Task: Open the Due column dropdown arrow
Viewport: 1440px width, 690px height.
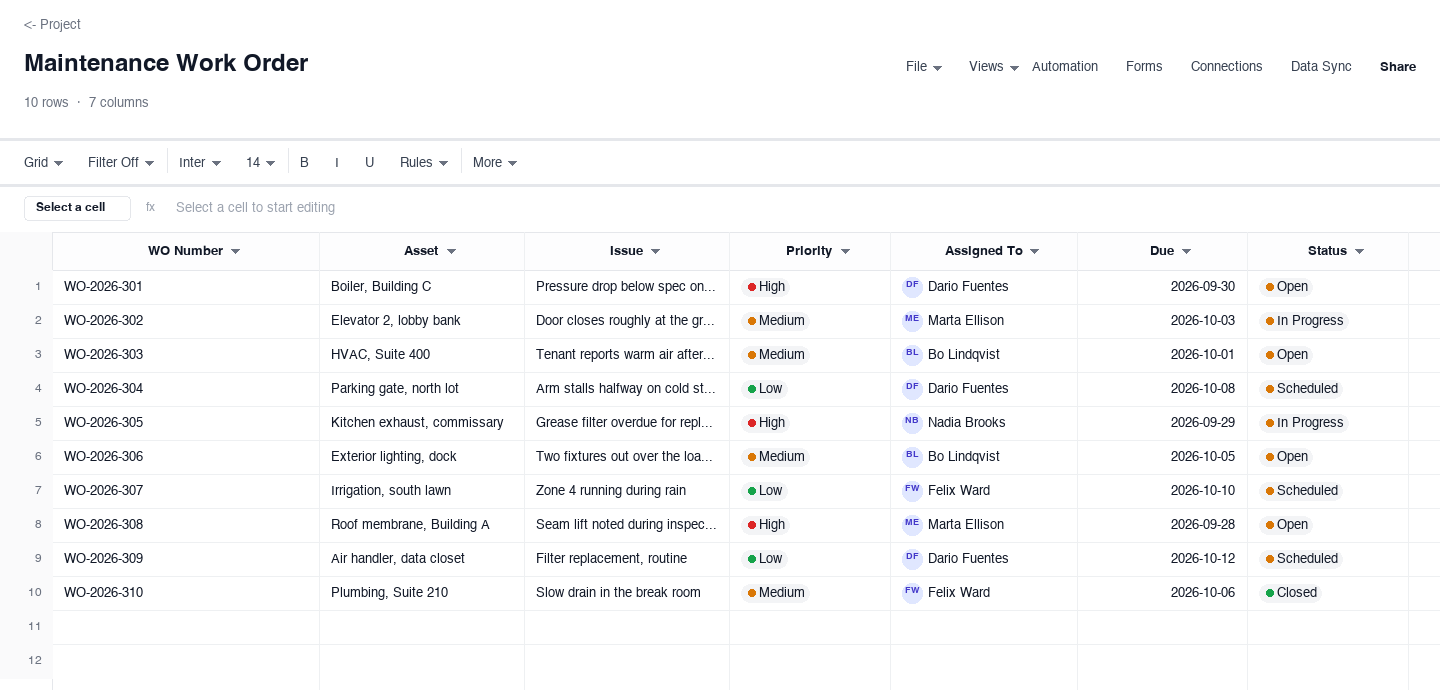Action: 1186,252
